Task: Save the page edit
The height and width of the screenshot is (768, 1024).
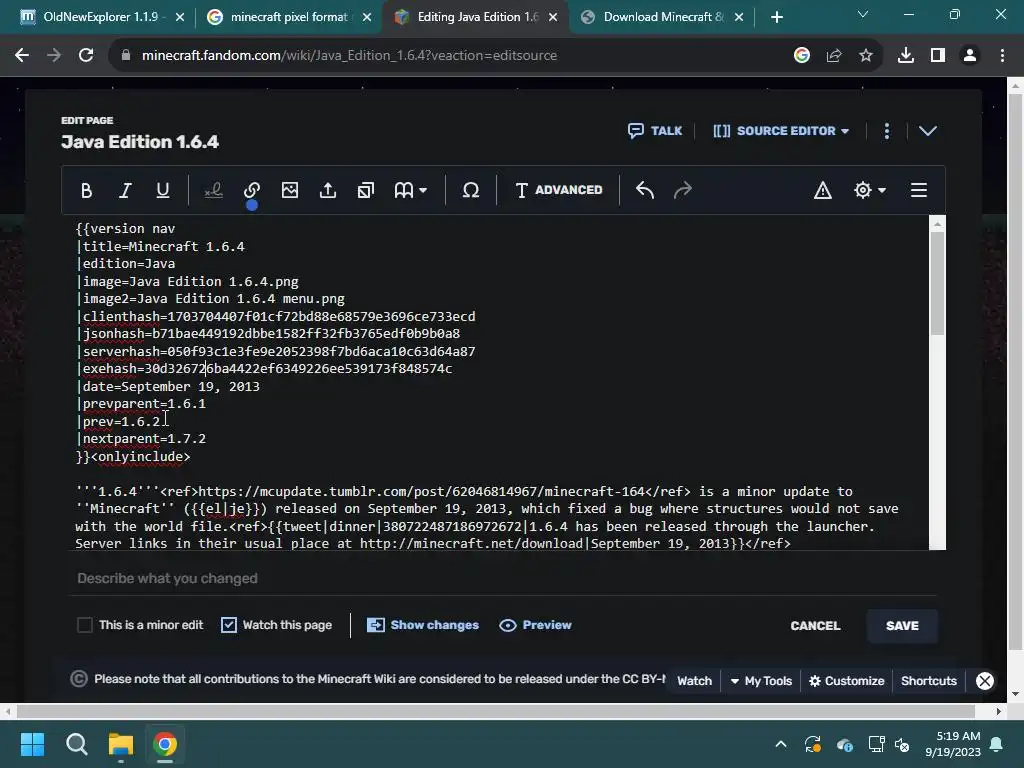Action: [902, 626]
